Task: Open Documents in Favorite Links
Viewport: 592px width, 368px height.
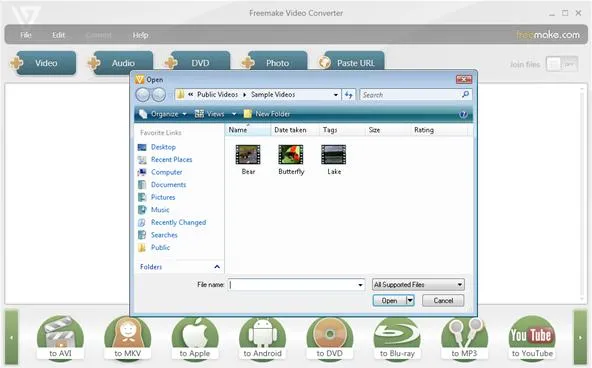Action: (168, 185)
